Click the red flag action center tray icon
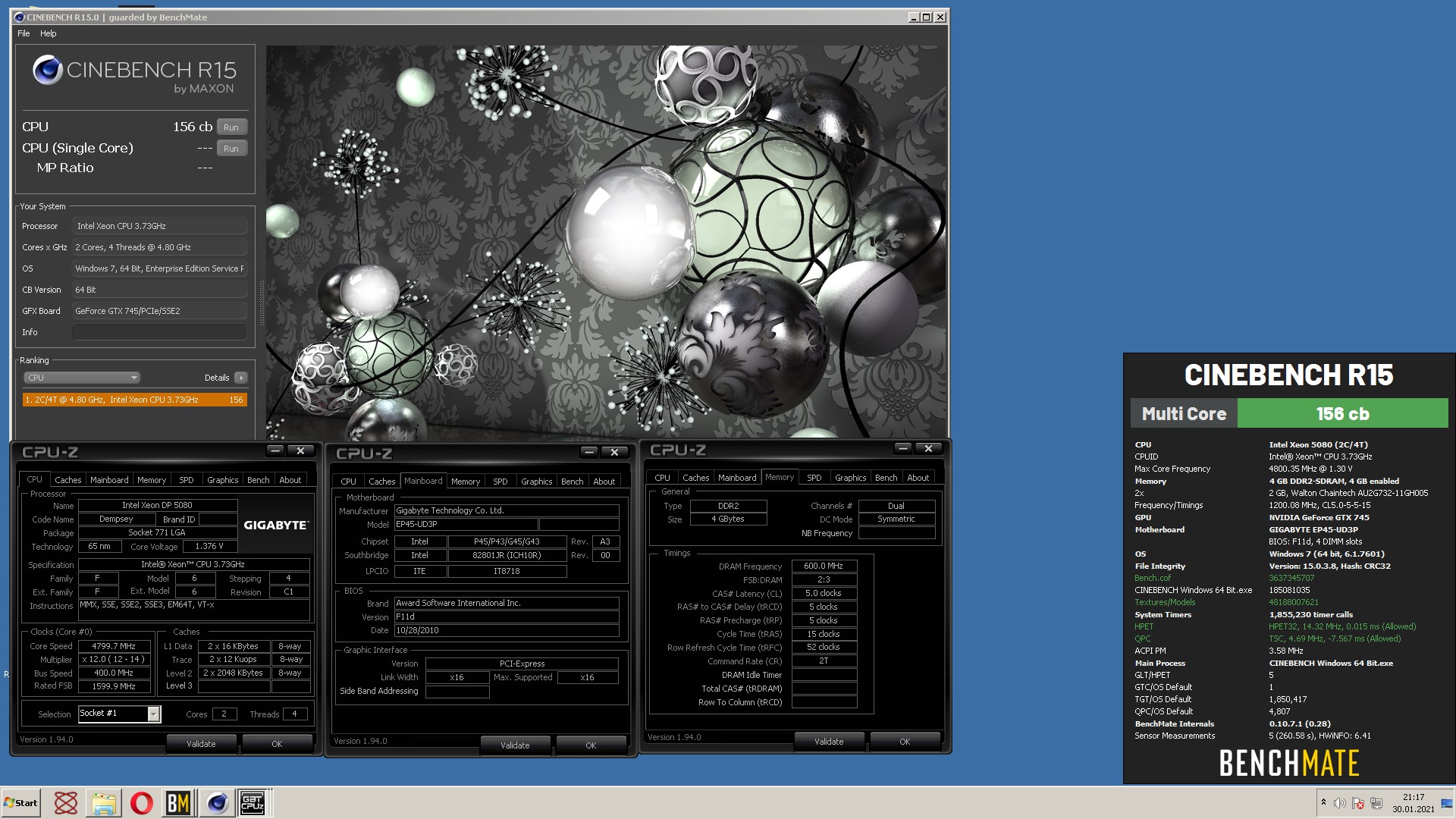Image resolution: width=1456 pixels, height=819 pixels. click(x=1358, y=803)
